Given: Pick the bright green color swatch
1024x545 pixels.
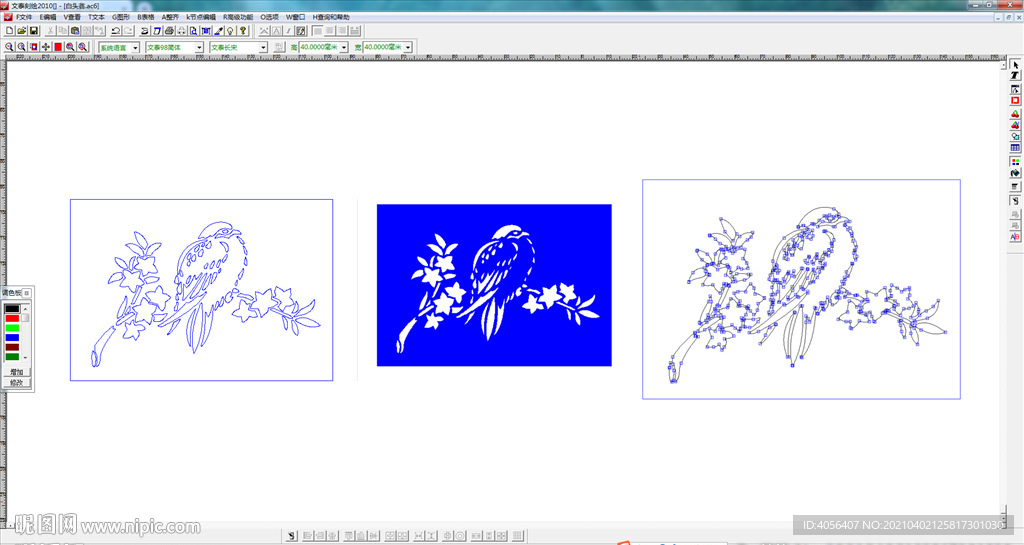Looking at the screenshot, I should 12,328.
